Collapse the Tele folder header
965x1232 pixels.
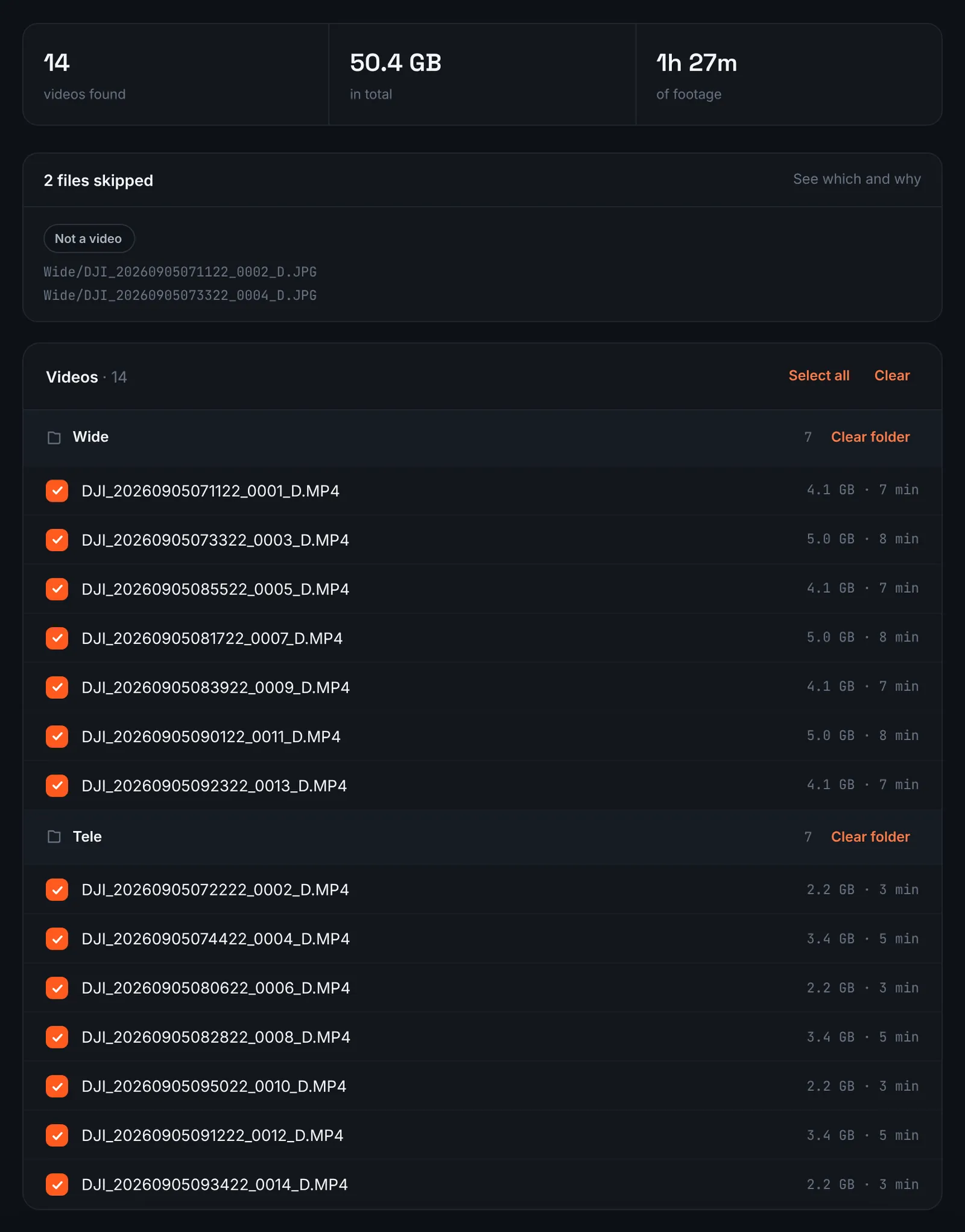[x=482, y=836]
